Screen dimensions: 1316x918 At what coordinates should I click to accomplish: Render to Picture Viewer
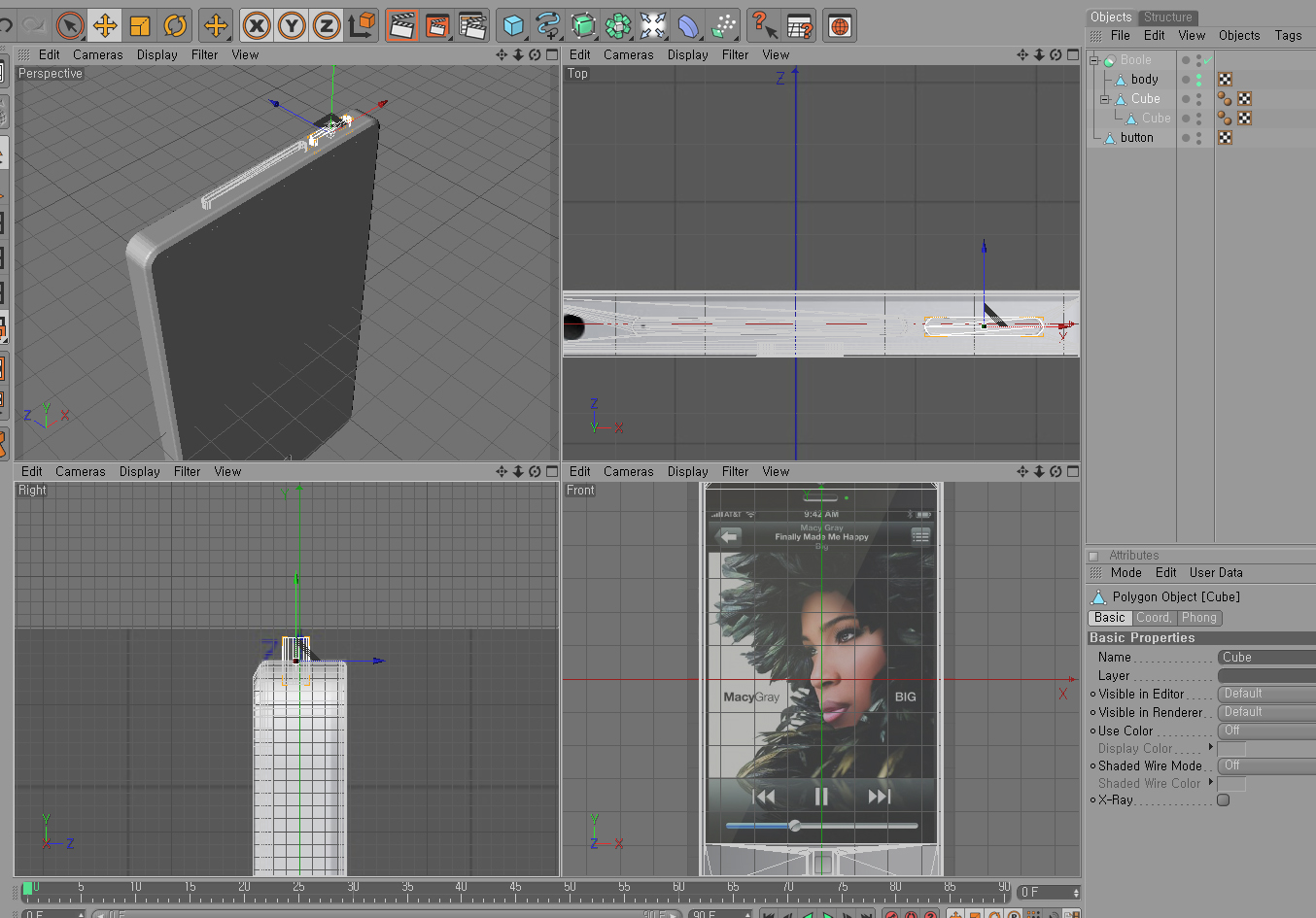(437, 25)
